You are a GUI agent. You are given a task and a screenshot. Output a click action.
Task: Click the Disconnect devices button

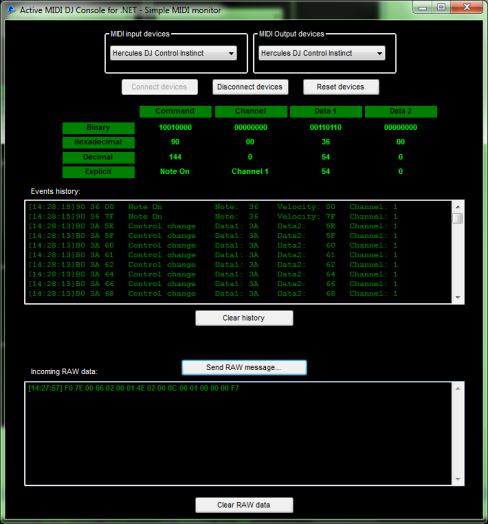point(250,87)
